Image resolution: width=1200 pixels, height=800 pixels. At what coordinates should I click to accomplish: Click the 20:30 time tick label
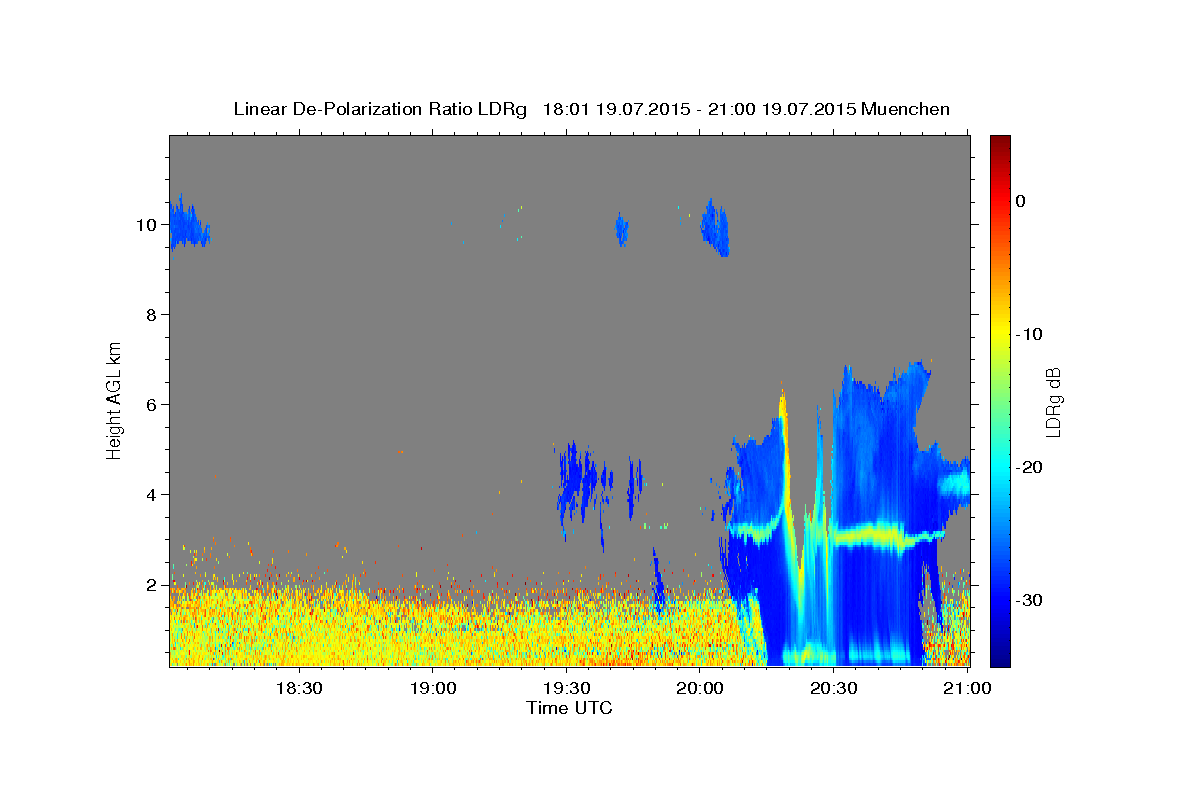click(834, 689)
